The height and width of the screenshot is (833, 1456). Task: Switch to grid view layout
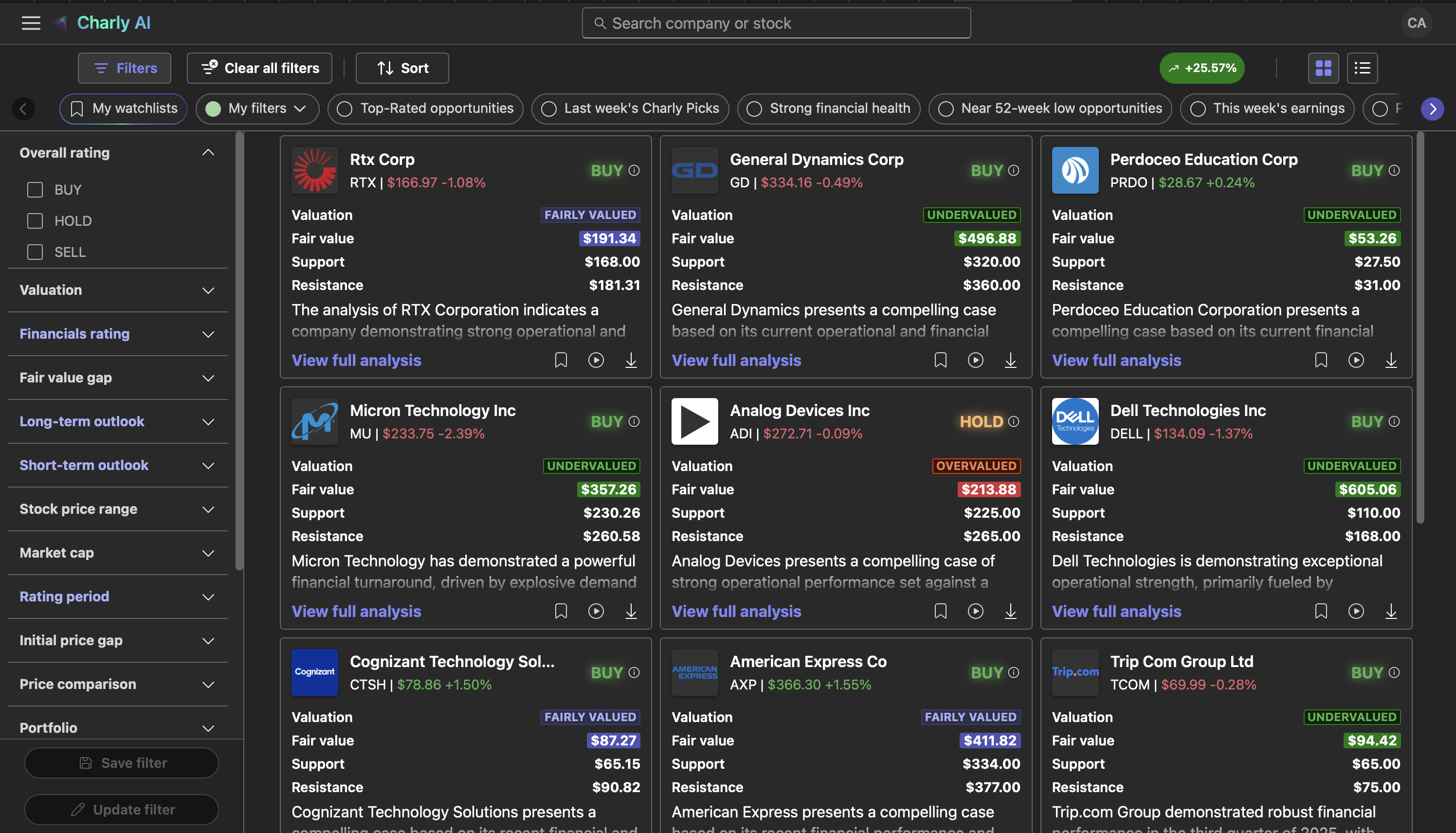click(x=1323, y=68)
